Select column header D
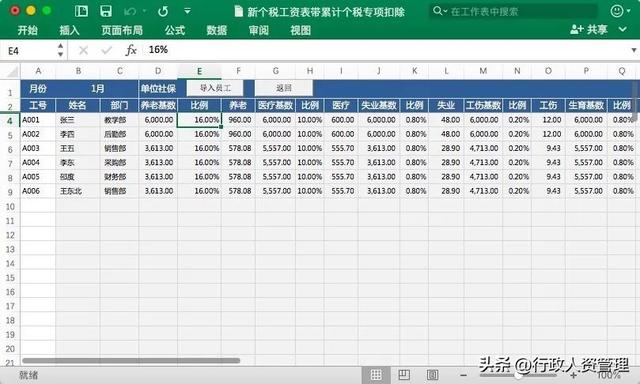 pyautogui.click(x=158, y=71)
